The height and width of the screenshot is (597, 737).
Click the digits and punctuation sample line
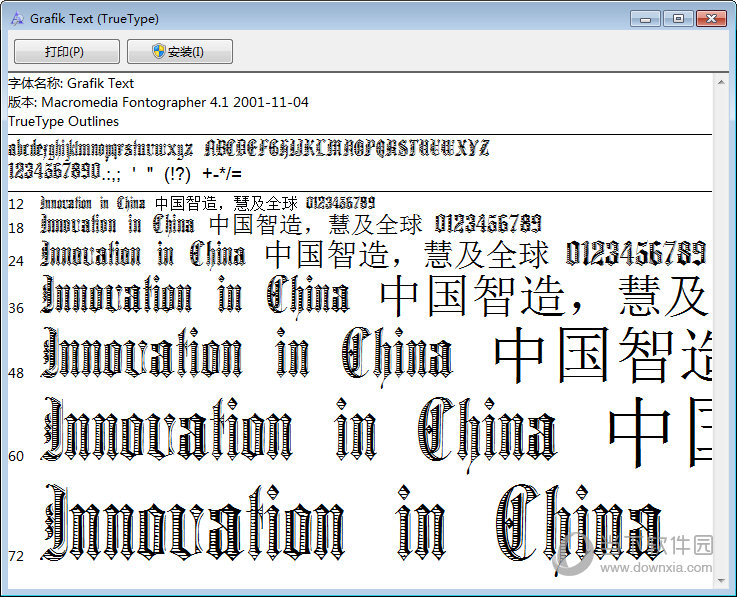(125, 172)
